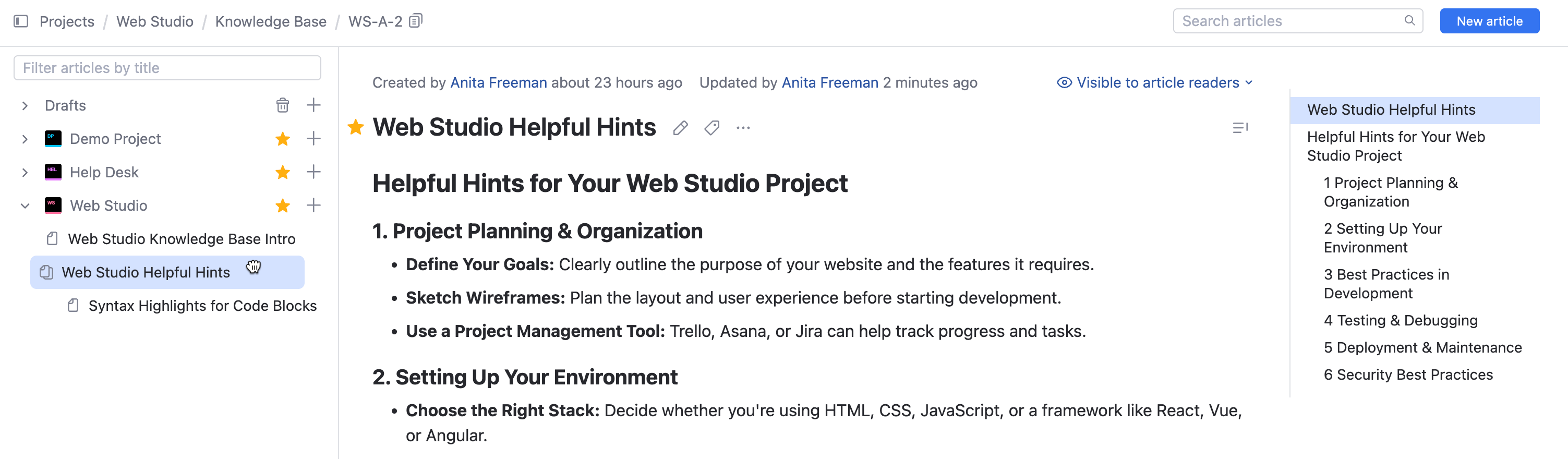Viewport: 1568px width, 459px height.
Task: Click the New article button
Action: [1489, 21]
